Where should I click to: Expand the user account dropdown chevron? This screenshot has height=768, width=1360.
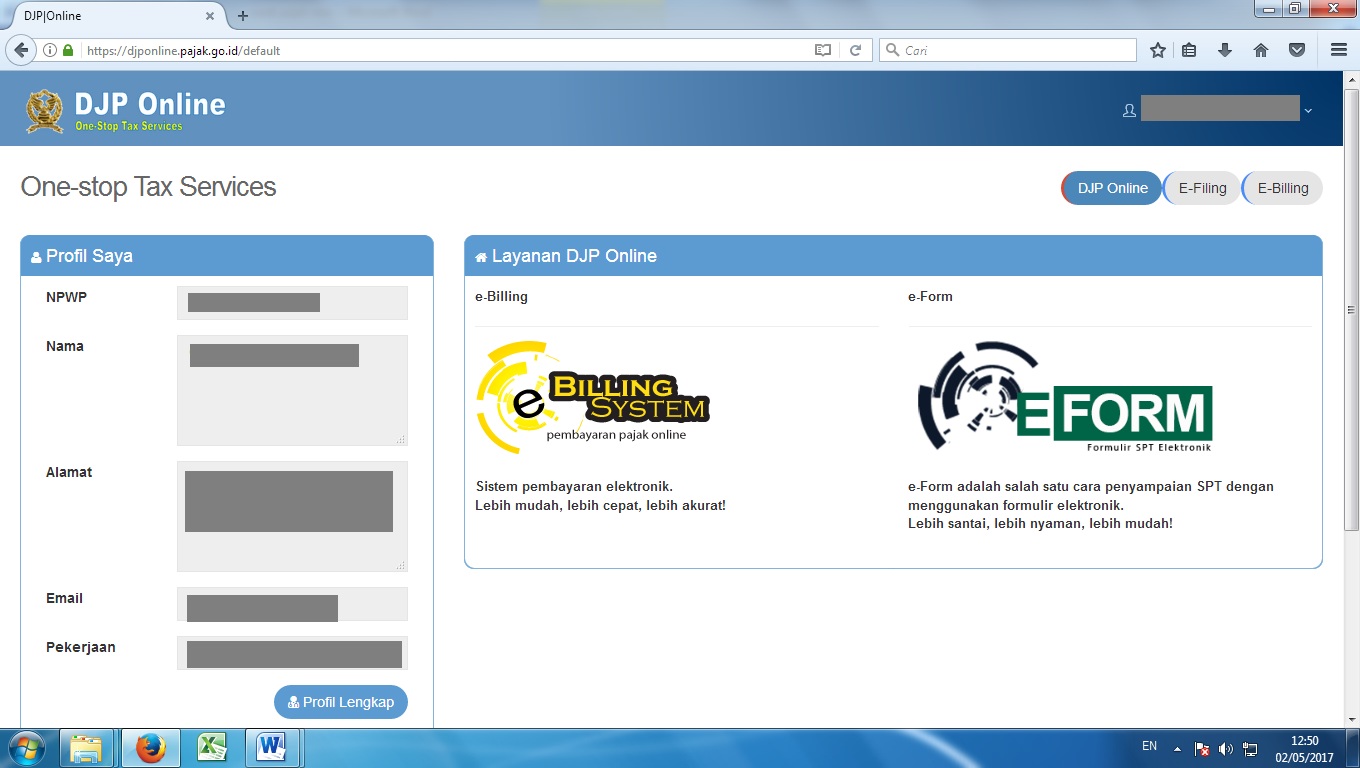click(x=1308, y=111)
